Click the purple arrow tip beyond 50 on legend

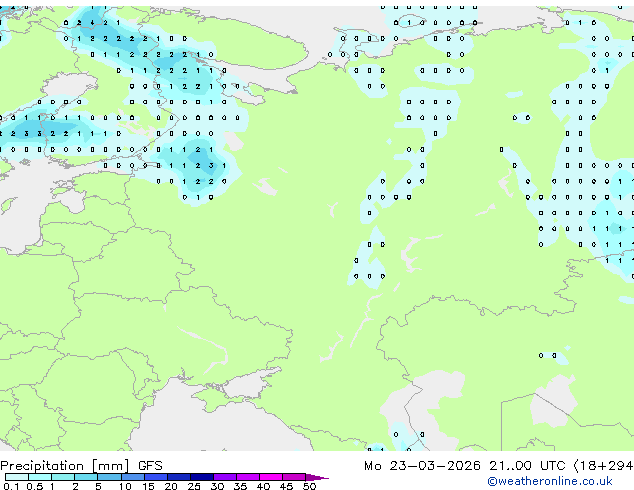pyautogui.click(x=317, y=477)
